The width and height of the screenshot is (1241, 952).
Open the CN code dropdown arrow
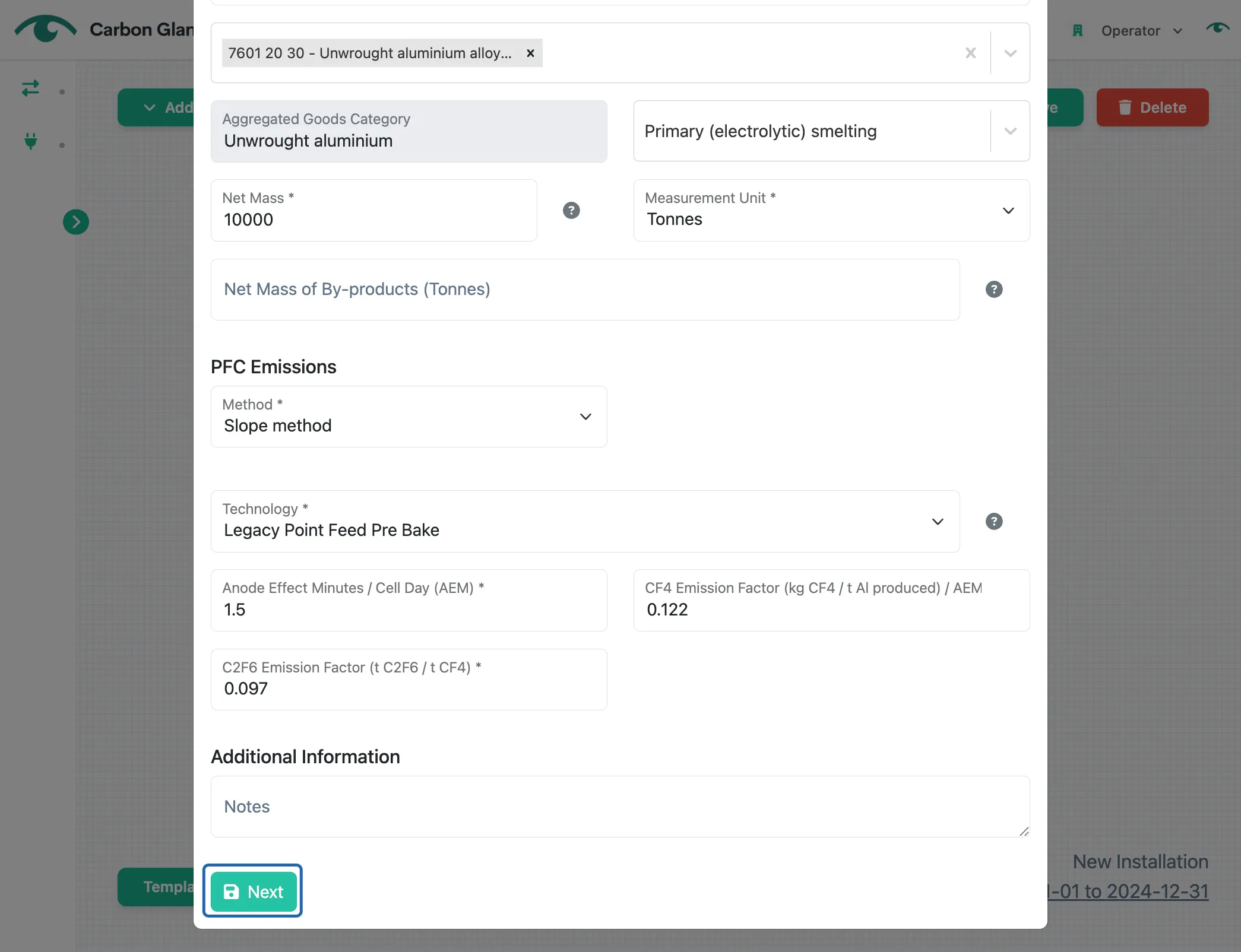pyautogui.click(x=1010, y=53)
